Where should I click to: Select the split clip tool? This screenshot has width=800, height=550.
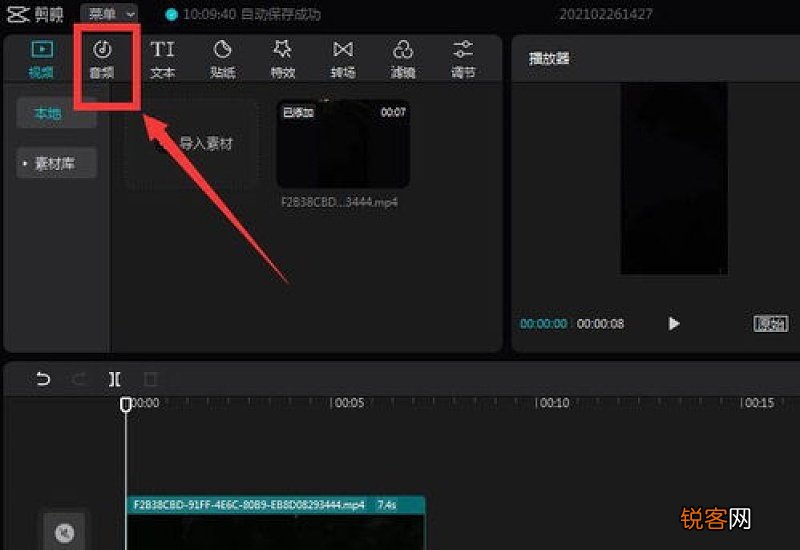point(115,379)
